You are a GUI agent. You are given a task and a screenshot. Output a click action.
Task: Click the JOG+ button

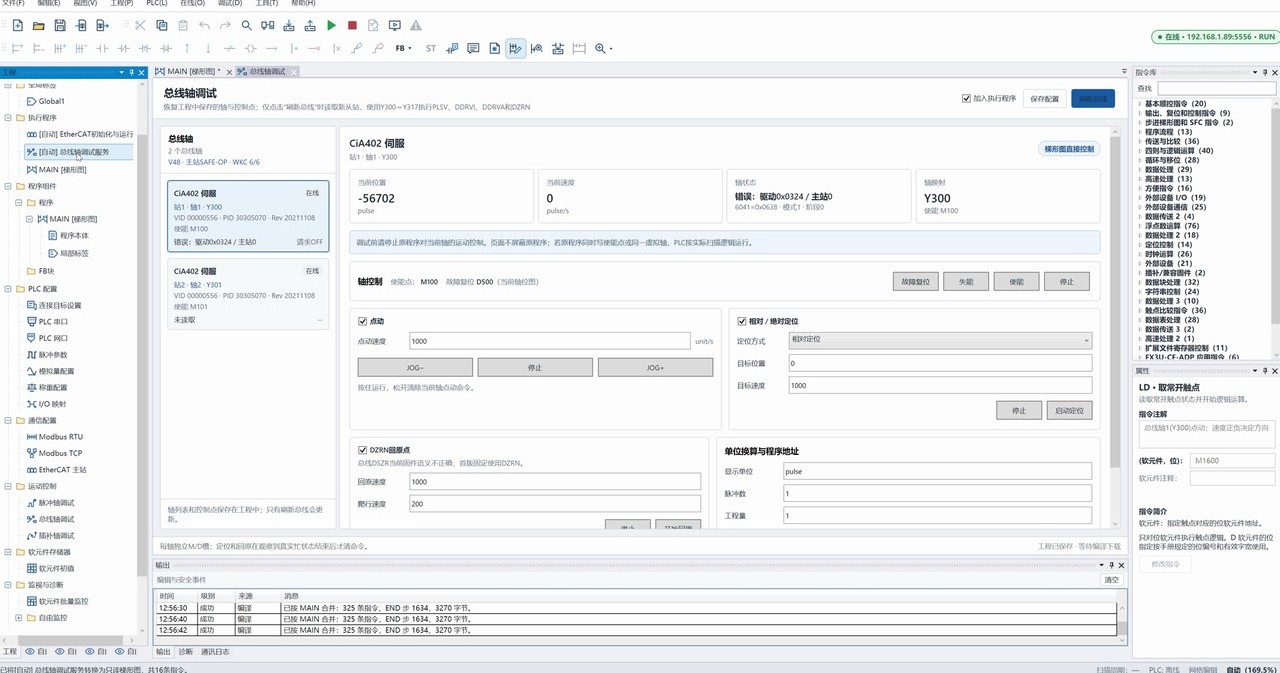click(655, 368)
